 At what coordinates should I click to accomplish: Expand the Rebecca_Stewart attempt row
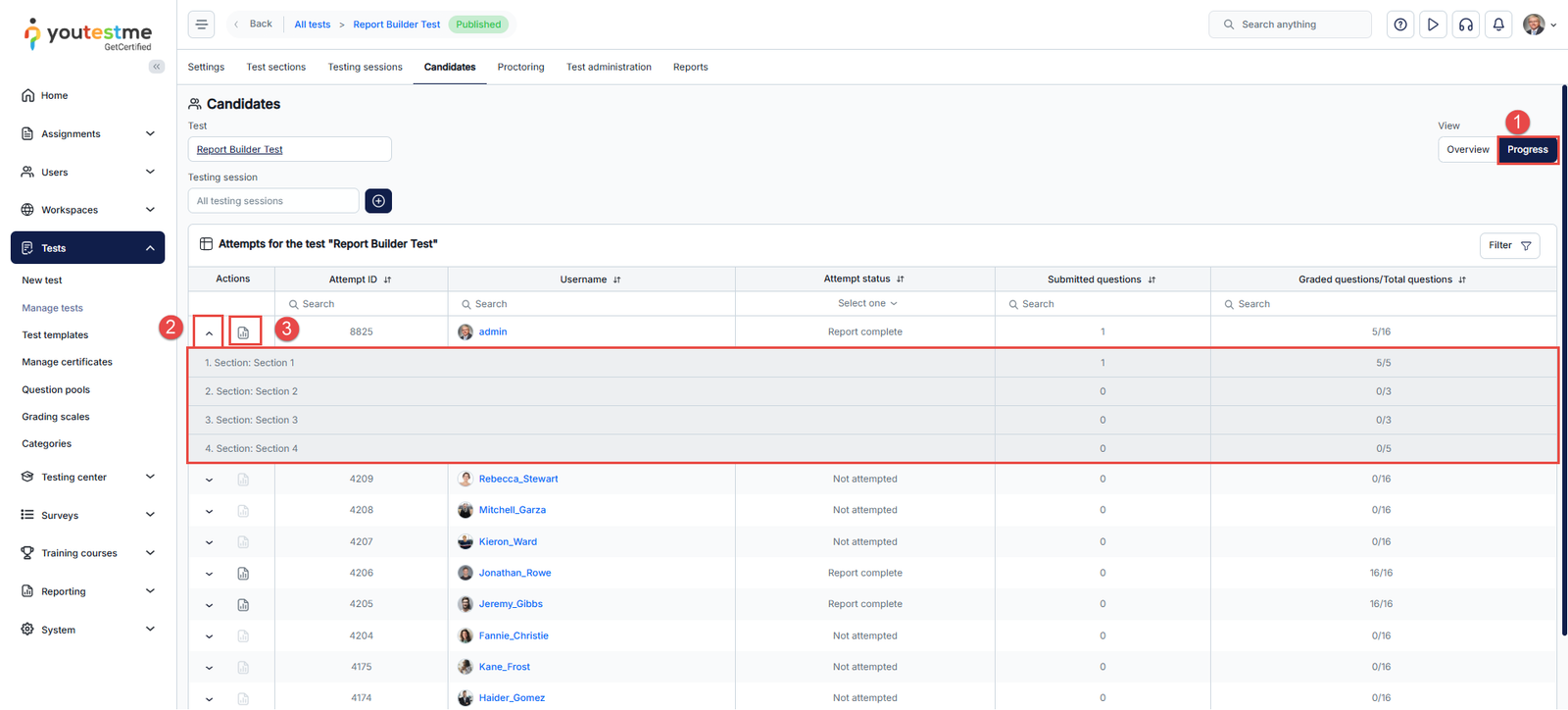[x=209, y=480]
